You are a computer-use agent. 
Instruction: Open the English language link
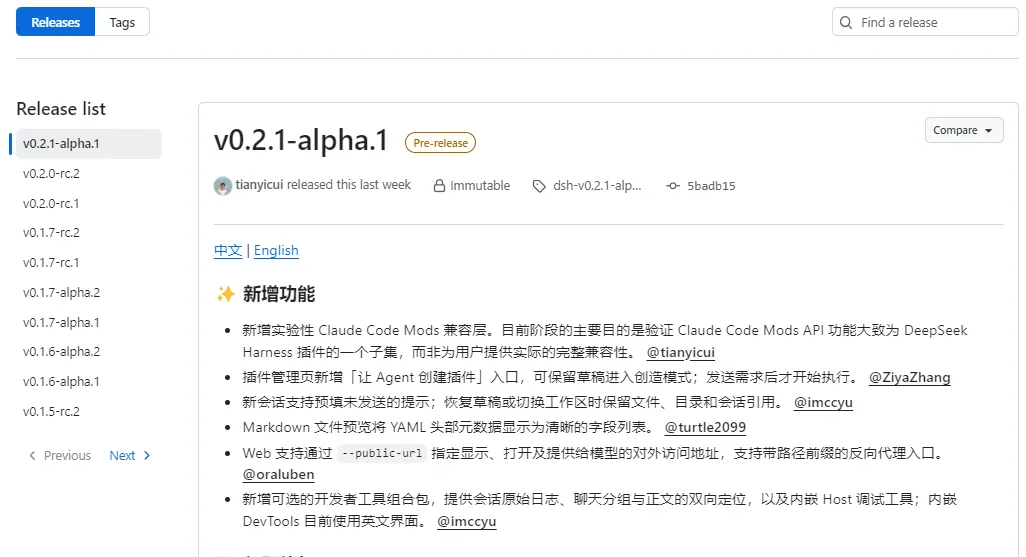(x=276, y=251)
